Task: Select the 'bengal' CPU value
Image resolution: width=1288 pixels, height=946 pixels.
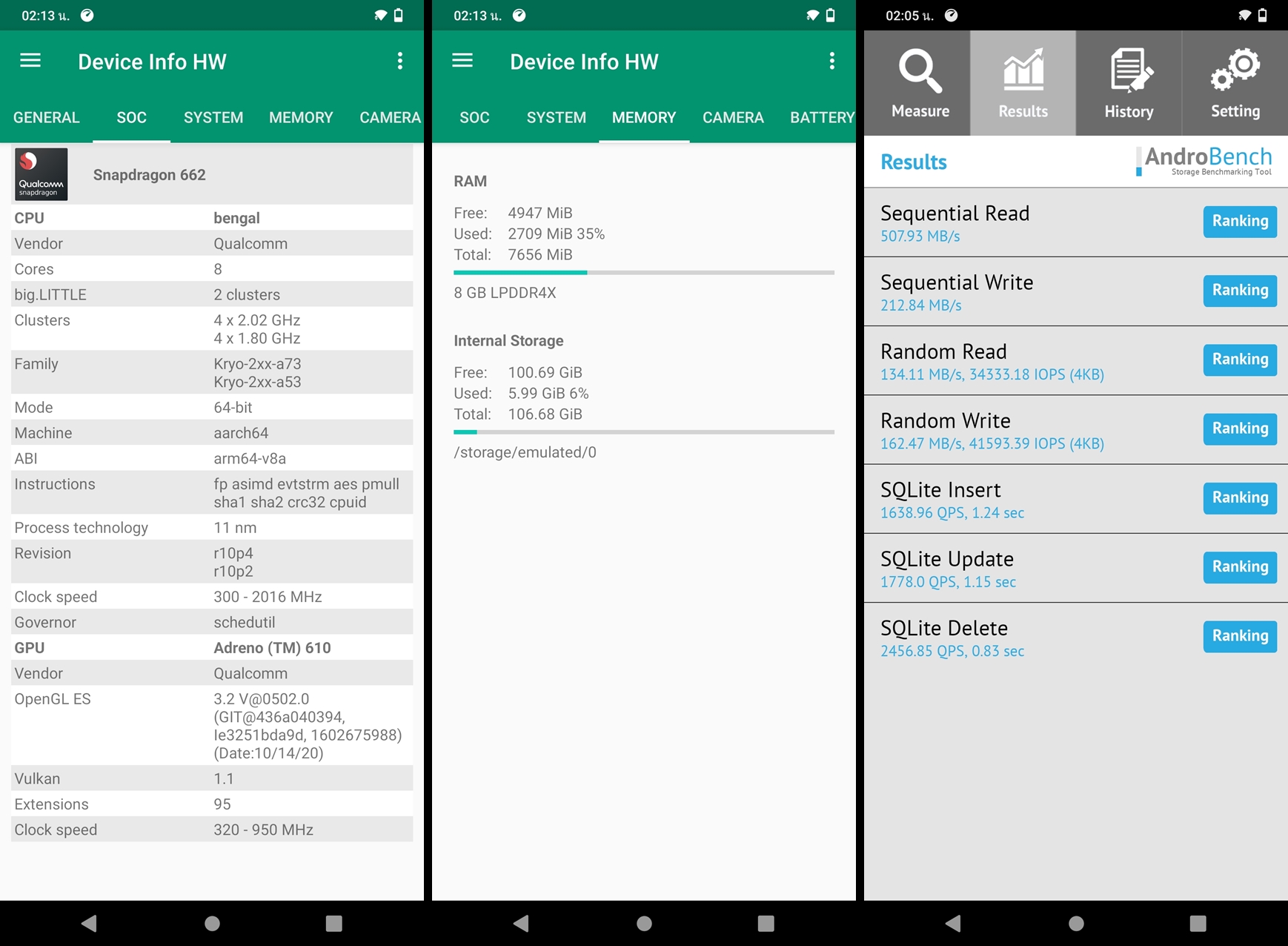Action: pyautogui.click(x=236, y=218)
